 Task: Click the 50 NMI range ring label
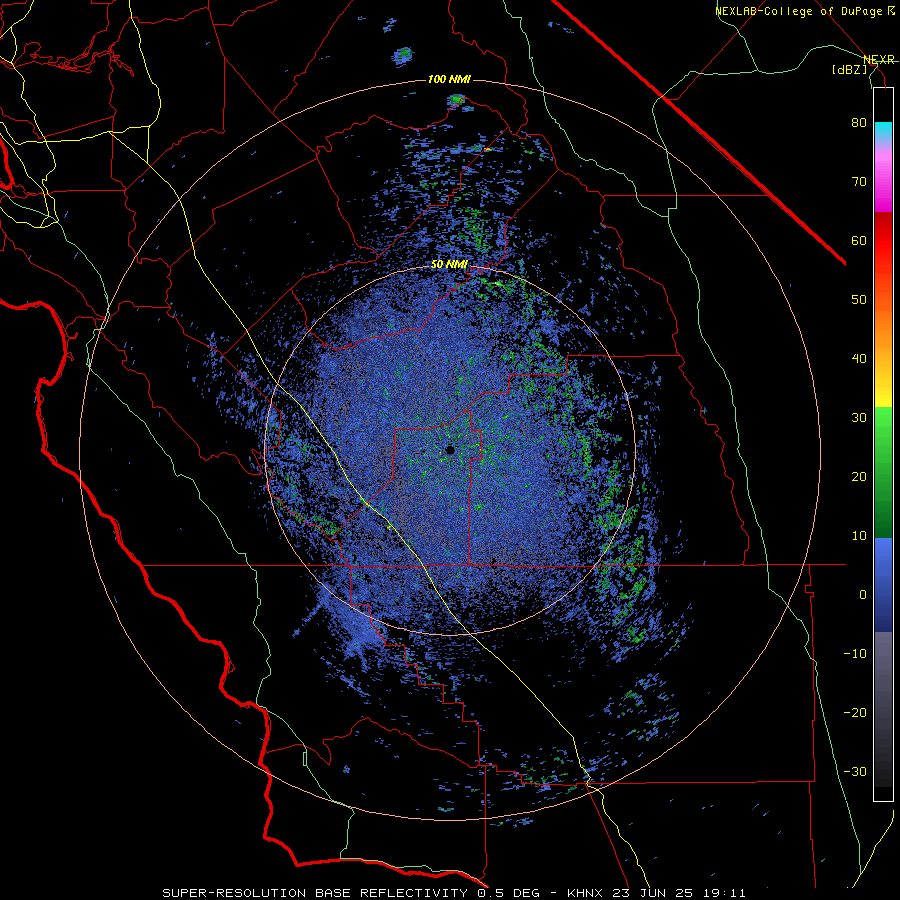(x=449, y=265)
